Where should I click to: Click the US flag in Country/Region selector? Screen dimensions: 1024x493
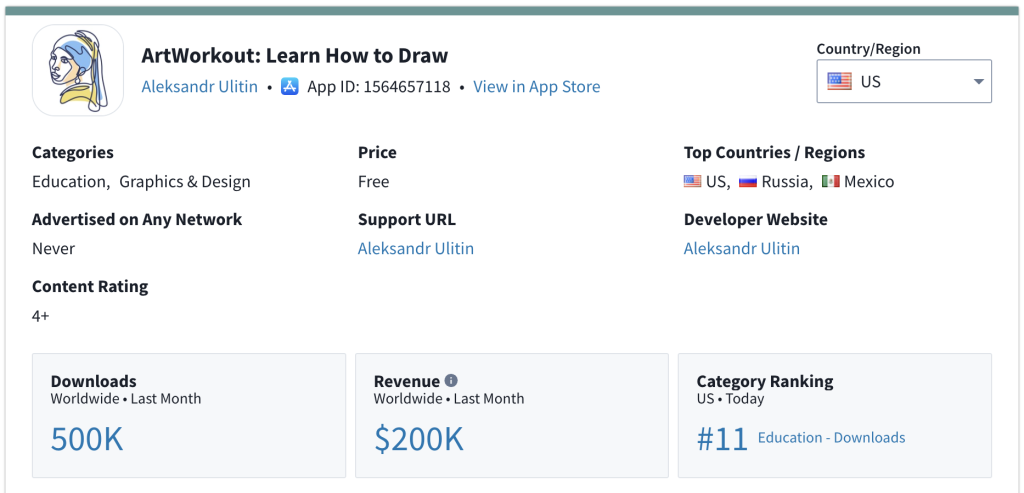[839, 82]
